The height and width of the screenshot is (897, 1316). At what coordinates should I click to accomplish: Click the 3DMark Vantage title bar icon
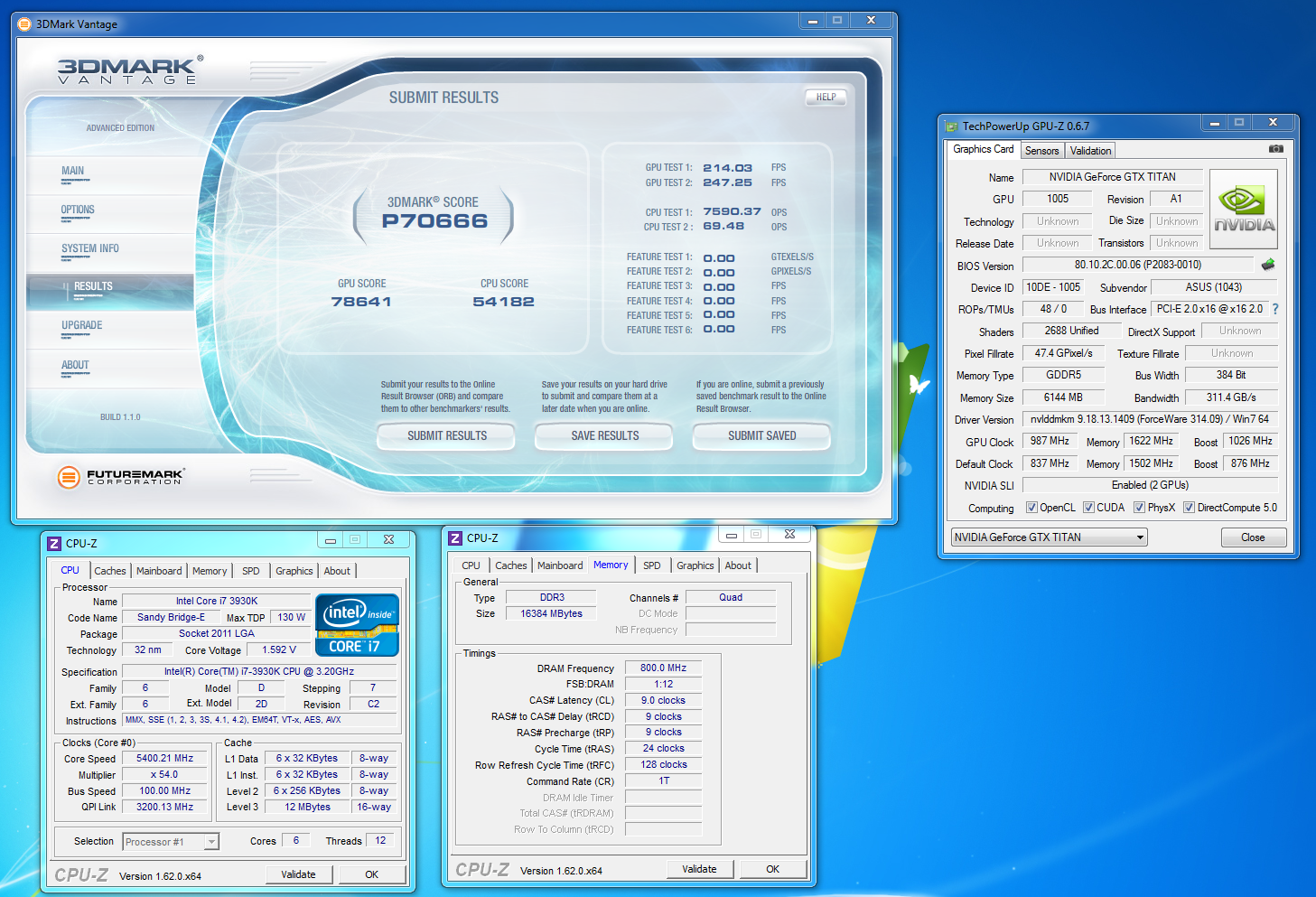click(x=24, y=23)
